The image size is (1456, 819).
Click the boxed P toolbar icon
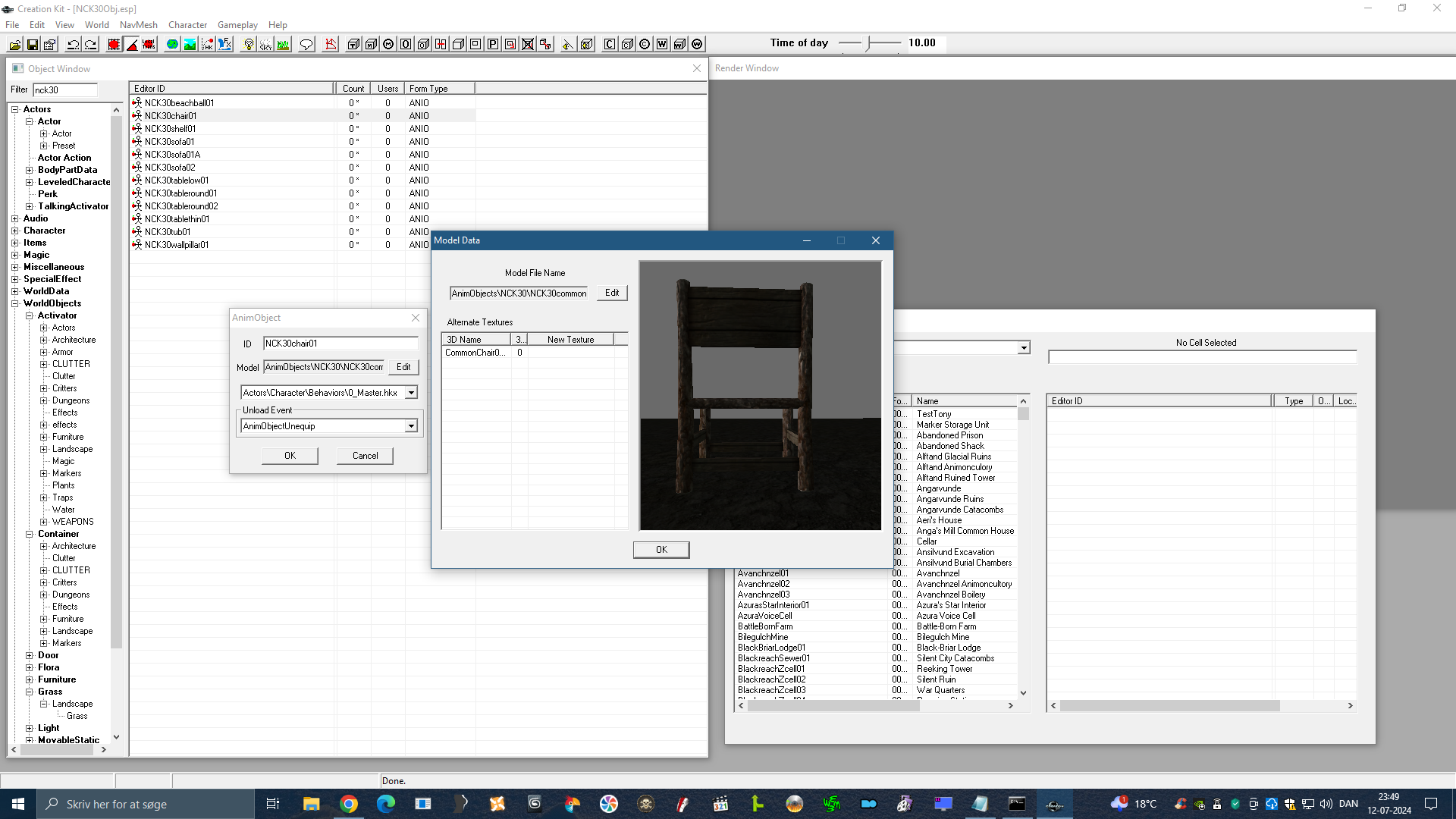tap(493, 44)
